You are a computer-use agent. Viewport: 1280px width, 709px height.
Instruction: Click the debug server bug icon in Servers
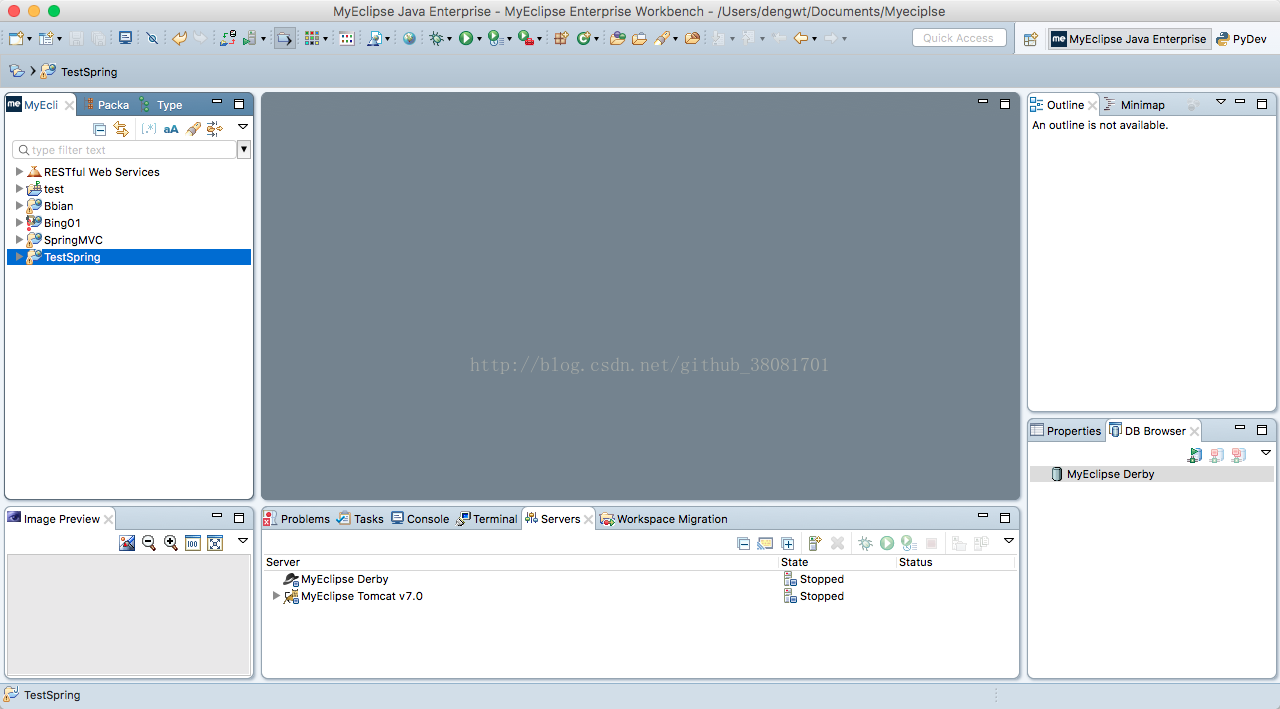pyautogui.click(x=865, y=543)
